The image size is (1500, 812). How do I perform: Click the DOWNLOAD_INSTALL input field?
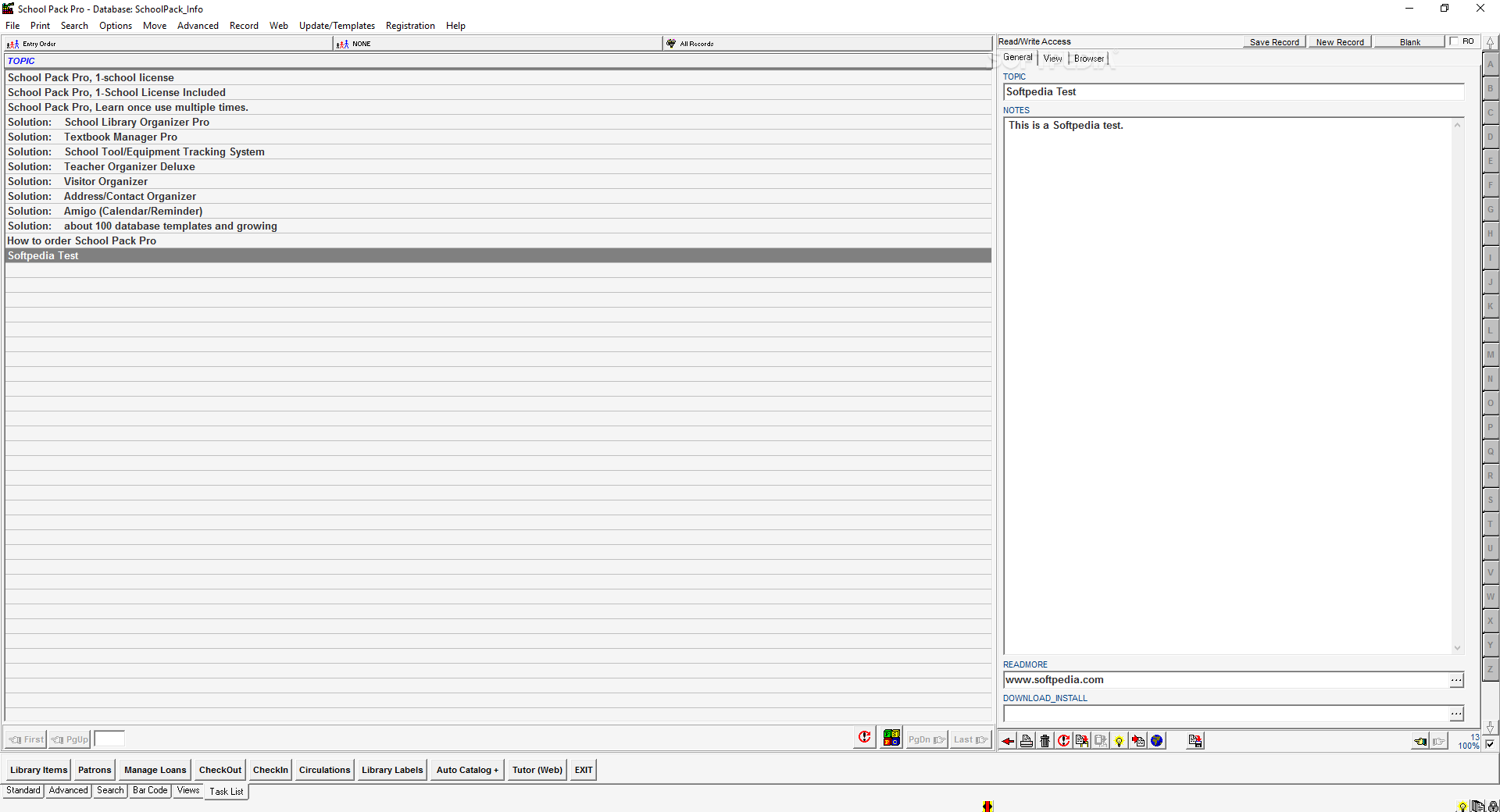[x=1226, y=714]
